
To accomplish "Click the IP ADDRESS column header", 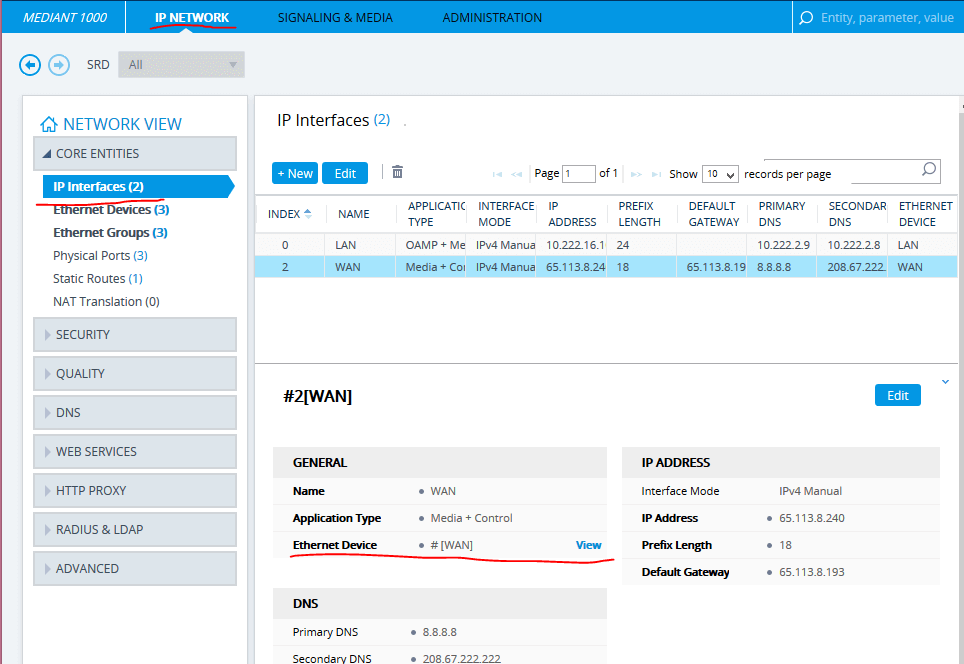I will tap(572, 214).
